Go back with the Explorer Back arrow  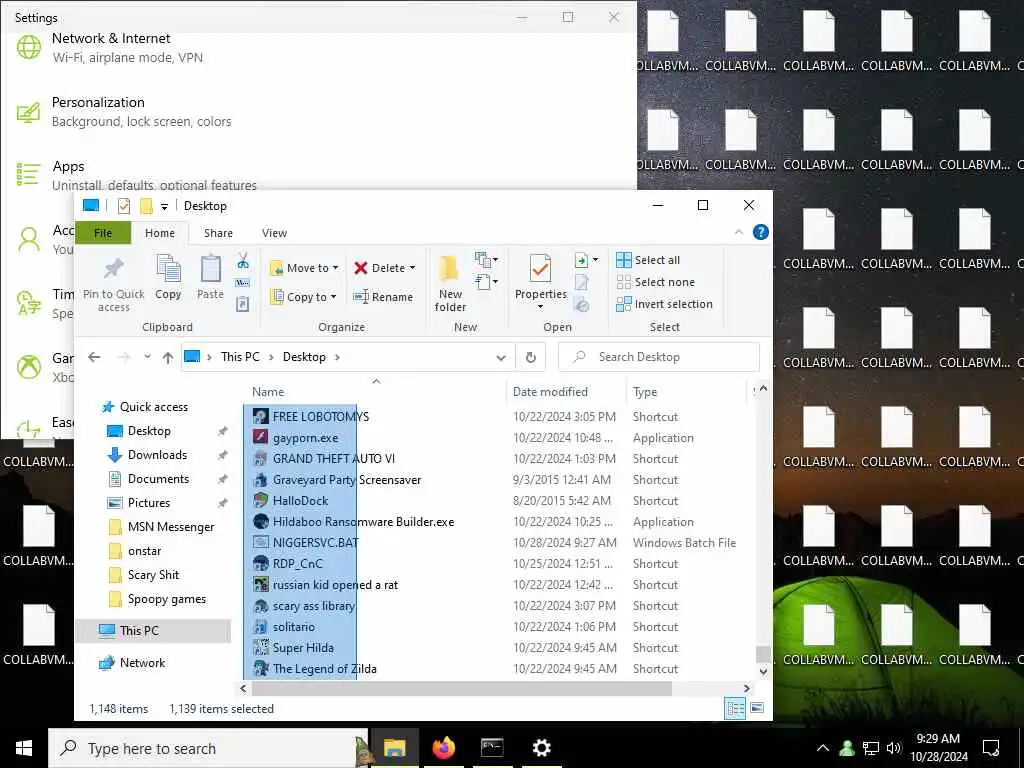95,357
